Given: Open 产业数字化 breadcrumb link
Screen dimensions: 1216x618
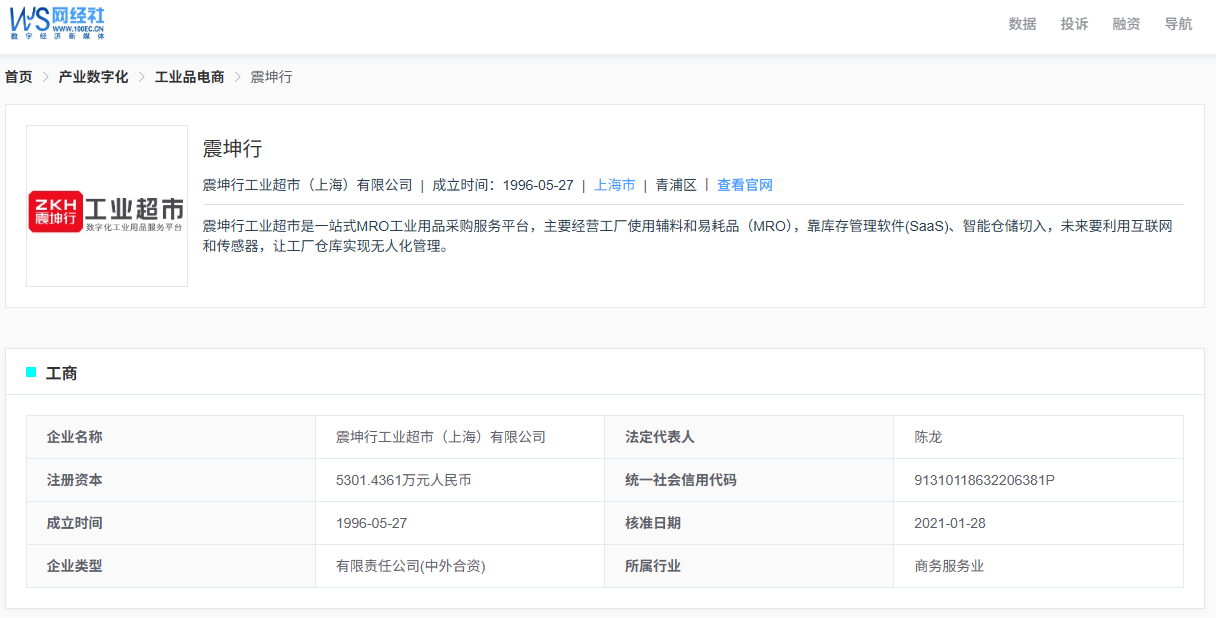Looking at the screenshot, I should [93, 77].
